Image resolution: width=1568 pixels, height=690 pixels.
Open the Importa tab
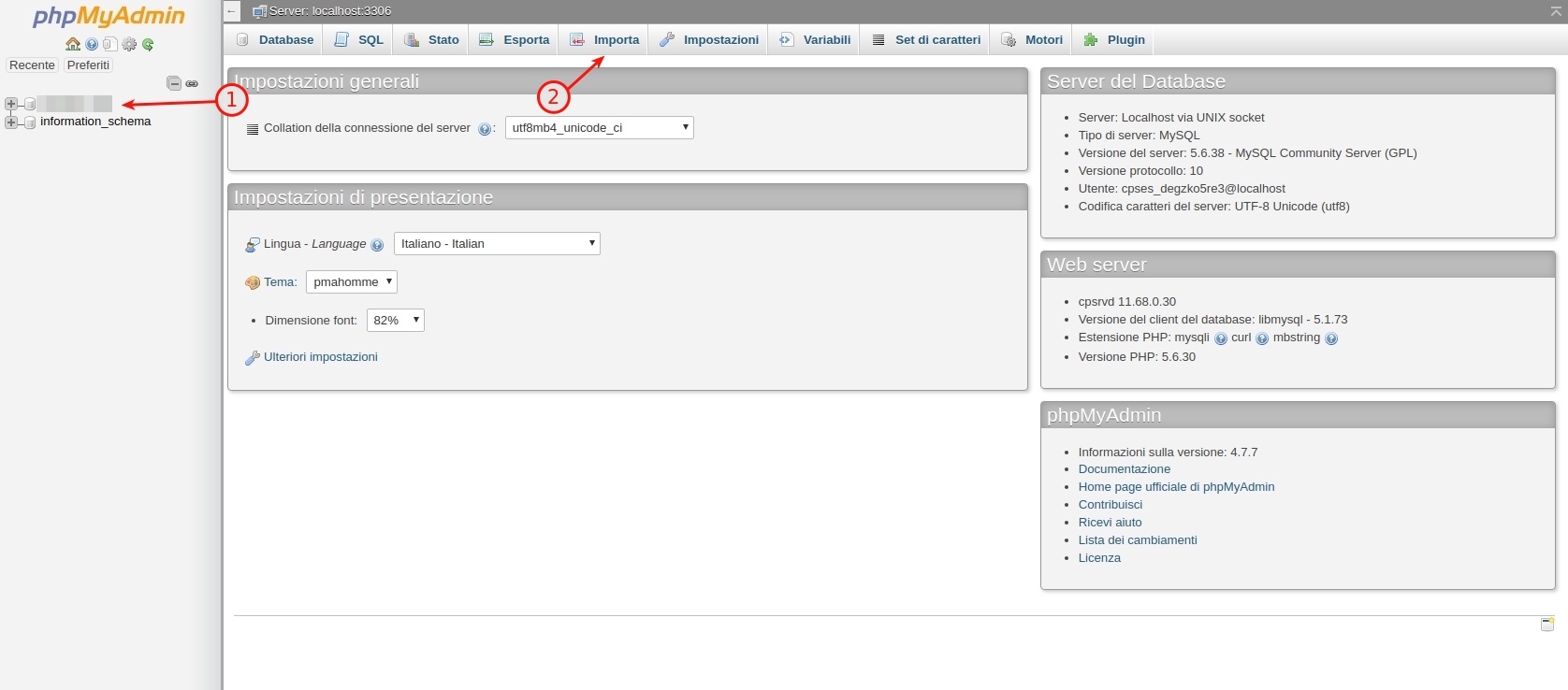click(x=604, y=39)
